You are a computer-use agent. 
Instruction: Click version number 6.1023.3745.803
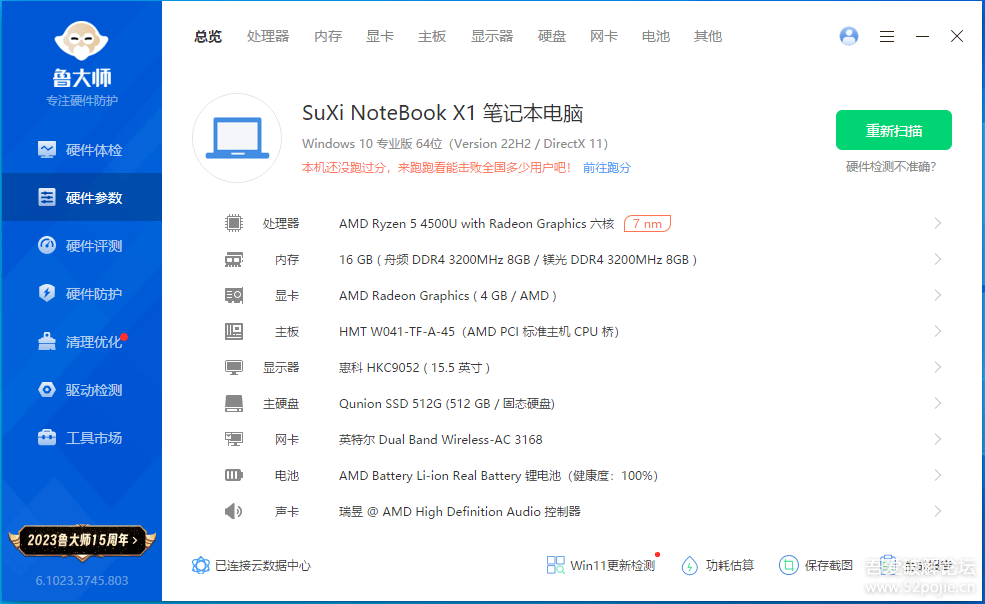pos(82,581)
